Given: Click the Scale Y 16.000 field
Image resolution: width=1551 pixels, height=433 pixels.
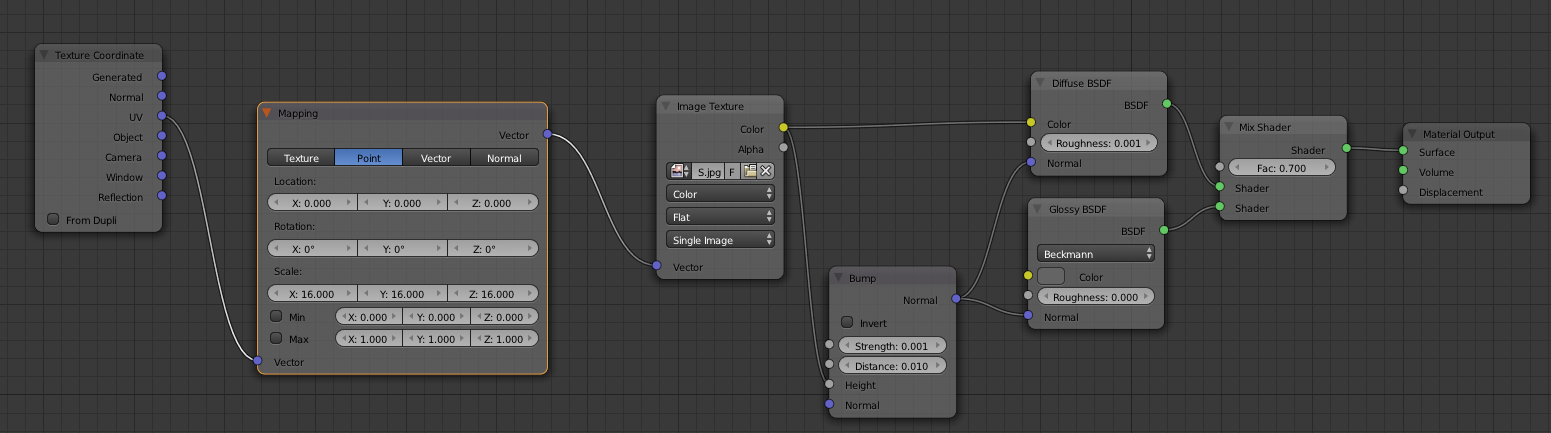Looking at the screenshot, I should 403,294.
